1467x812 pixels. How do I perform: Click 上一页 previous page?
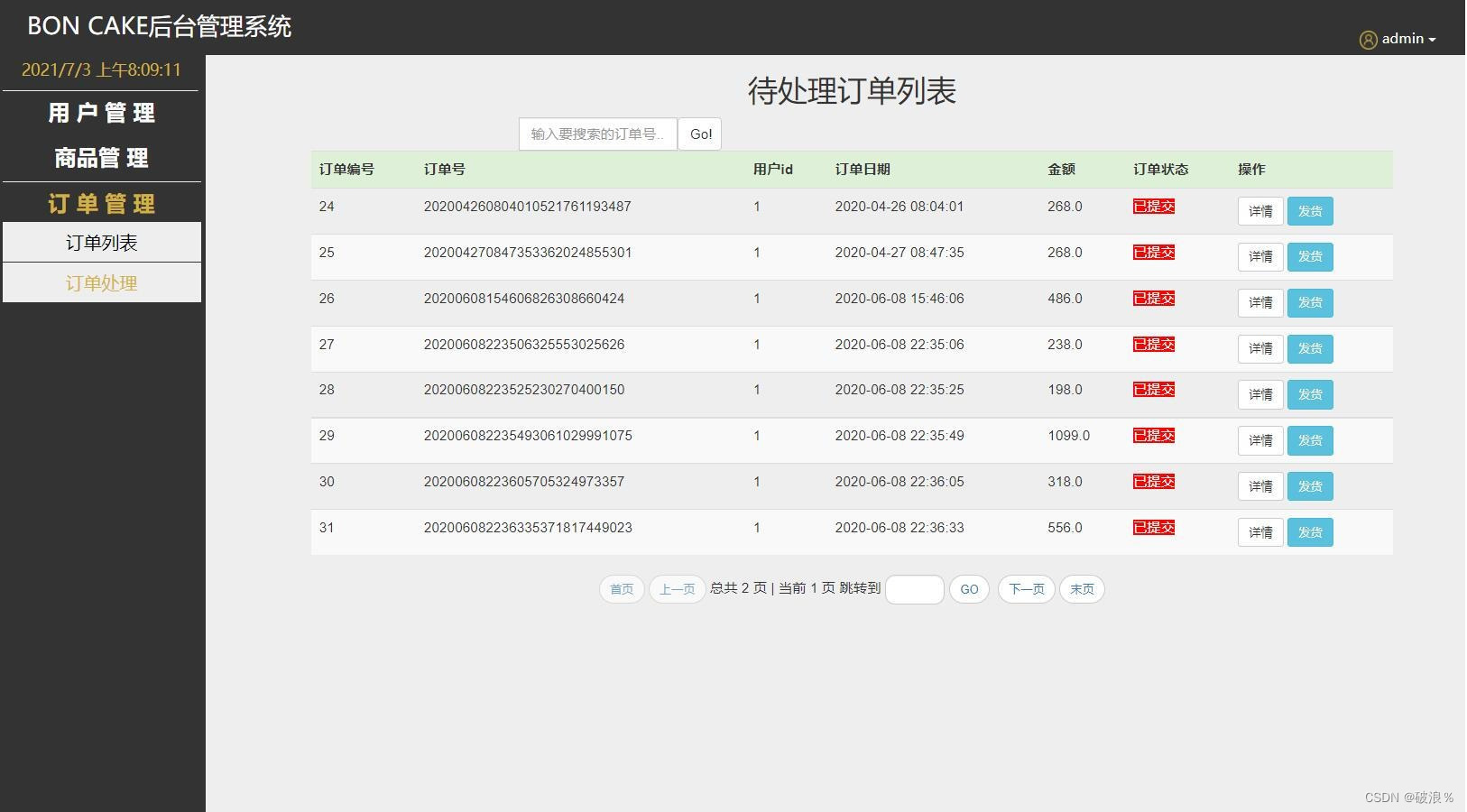[x=678, y=589]
